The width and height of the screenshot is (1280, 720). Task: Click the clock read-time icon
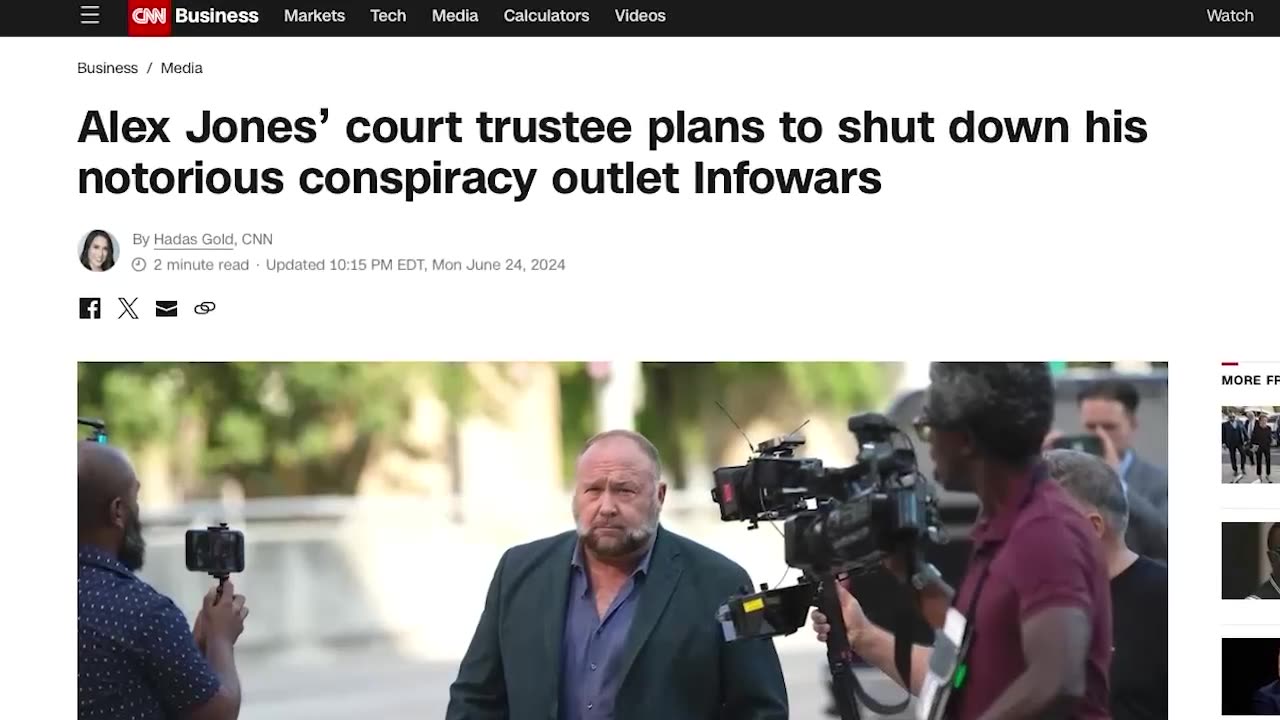(x=139, y=265)
